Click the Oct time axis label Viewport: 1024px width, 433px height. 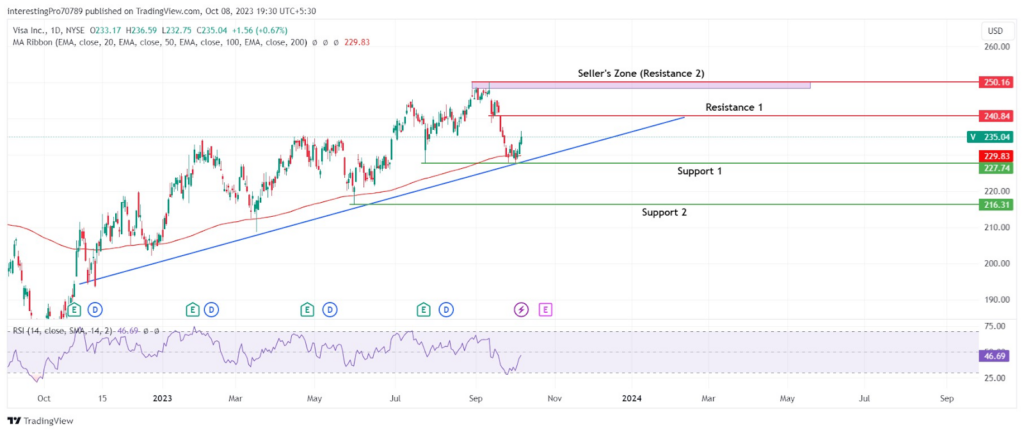click(x=44, y=398)
